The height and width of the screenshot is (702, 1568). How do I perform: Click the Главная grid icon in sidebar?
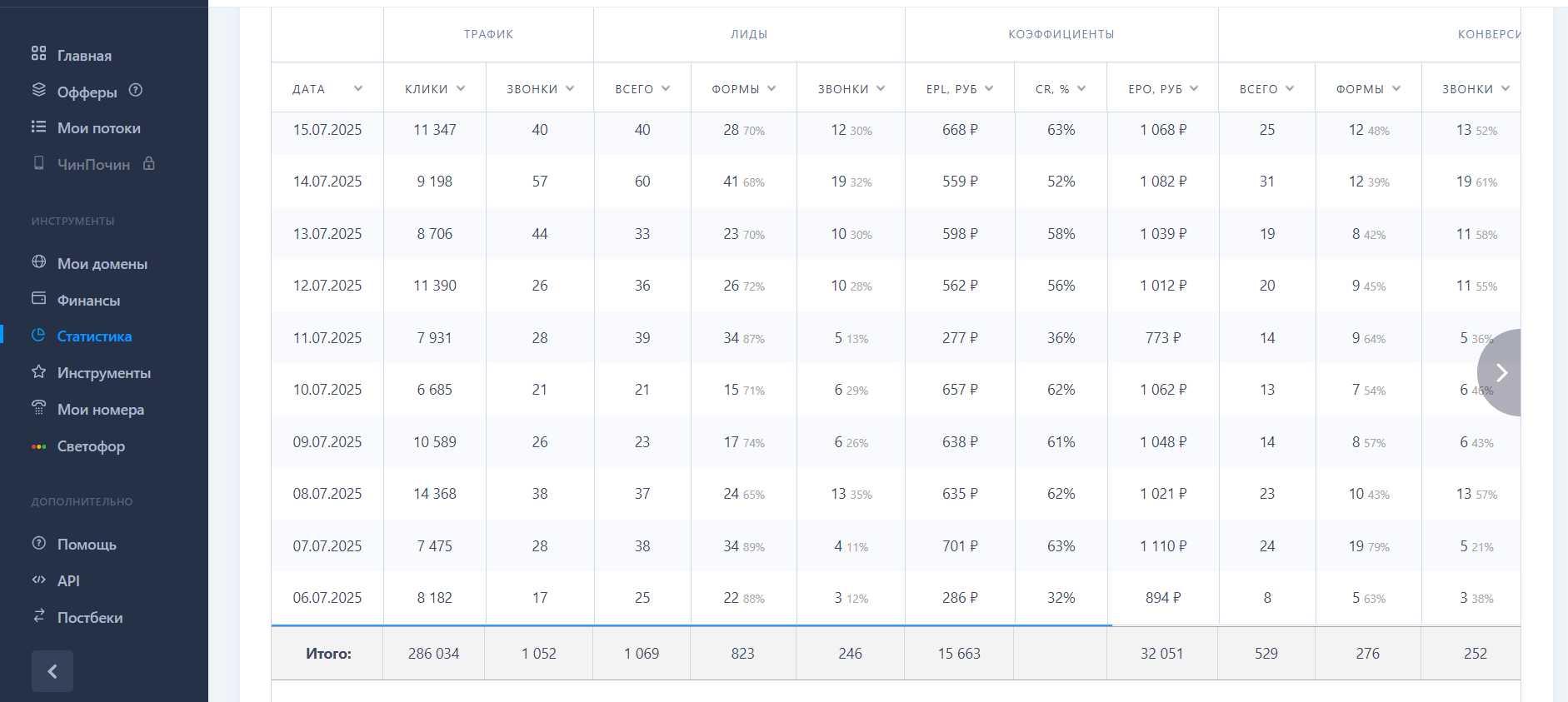pyautogui.click(x=38, y=54)
